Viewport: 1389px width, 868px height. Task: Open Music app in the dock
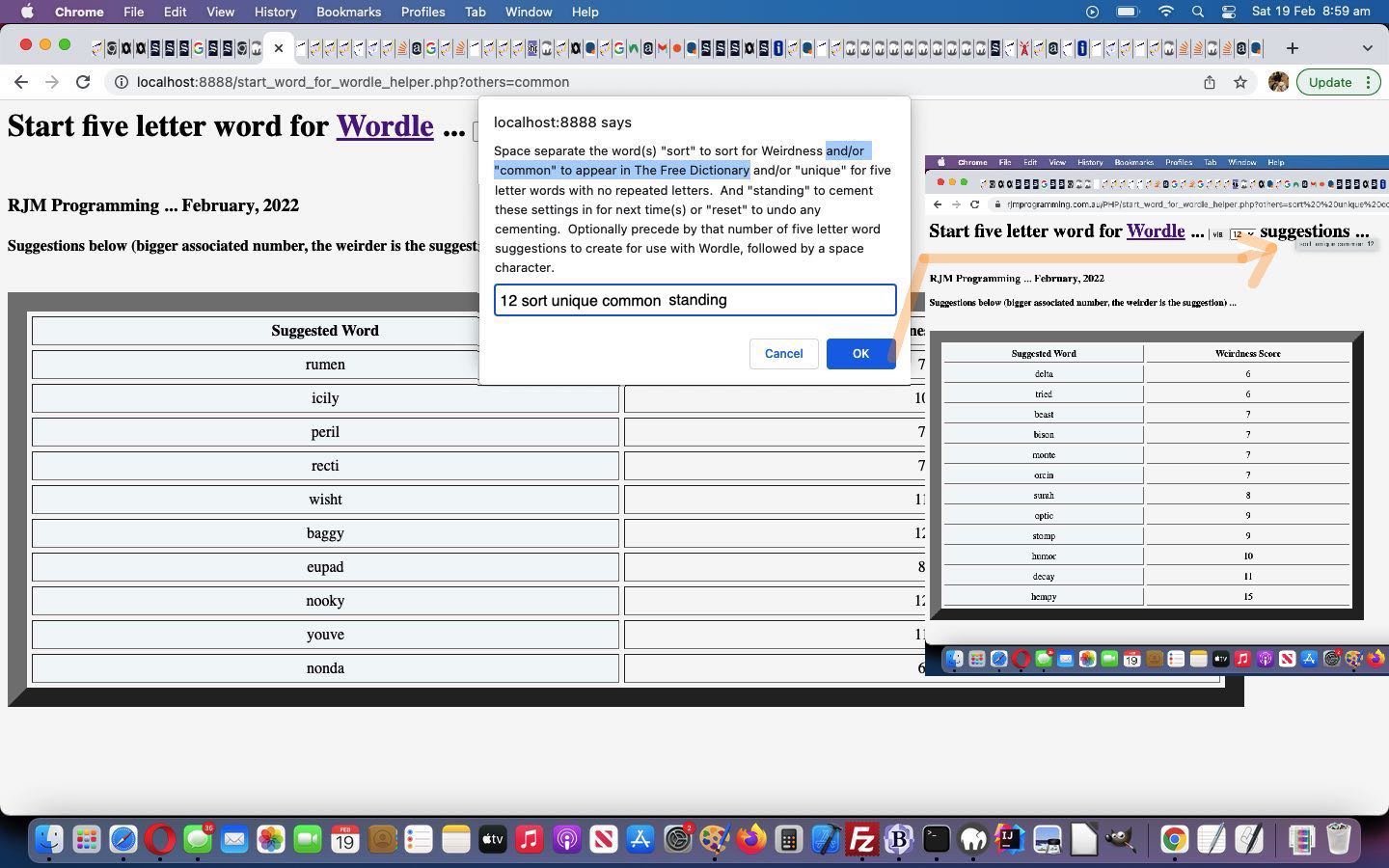coord(529,840)
